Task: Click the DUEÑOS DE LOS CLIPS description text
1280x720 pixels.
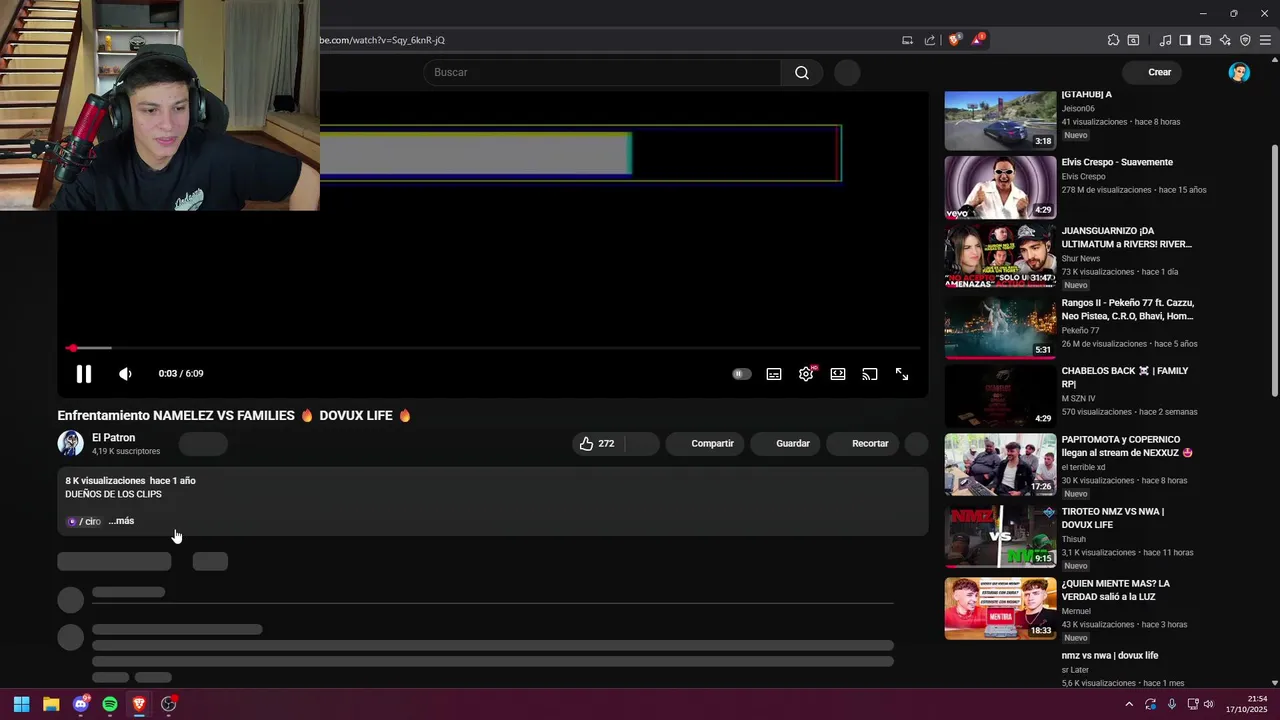Action: (x=113, y=494)
